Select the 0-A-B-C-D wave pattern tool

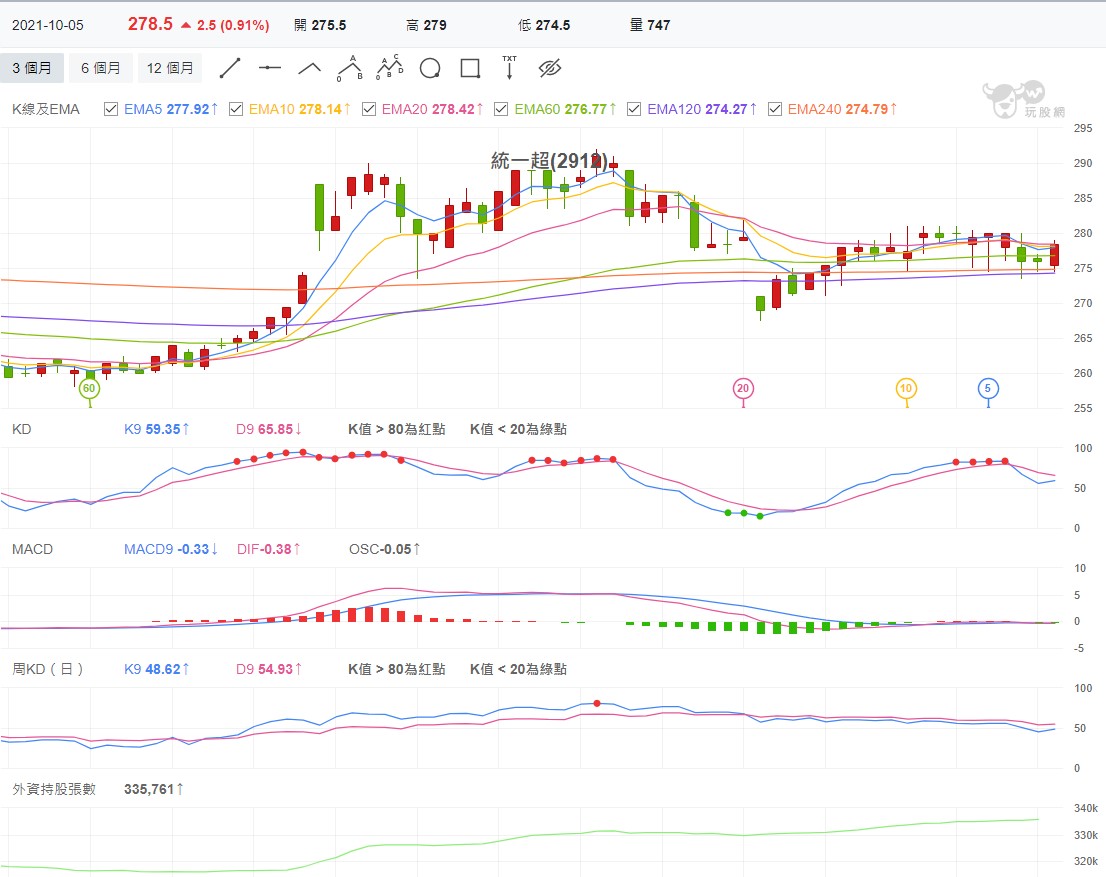(389, 68)
